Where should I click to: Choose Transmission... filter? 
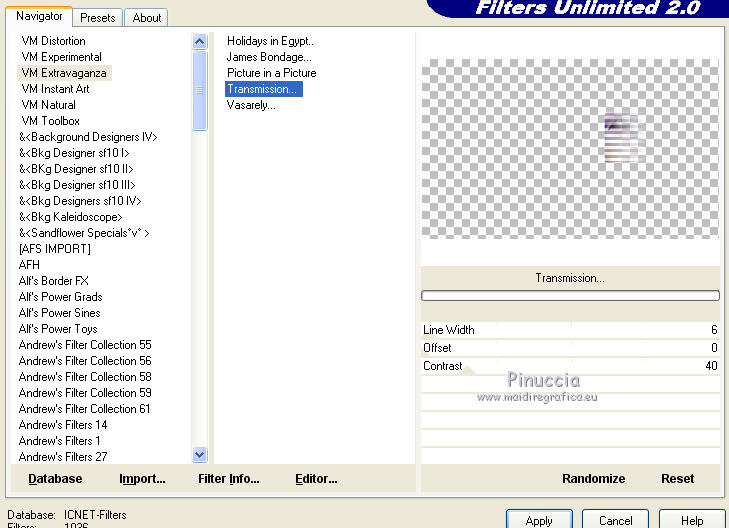point(264,89)
